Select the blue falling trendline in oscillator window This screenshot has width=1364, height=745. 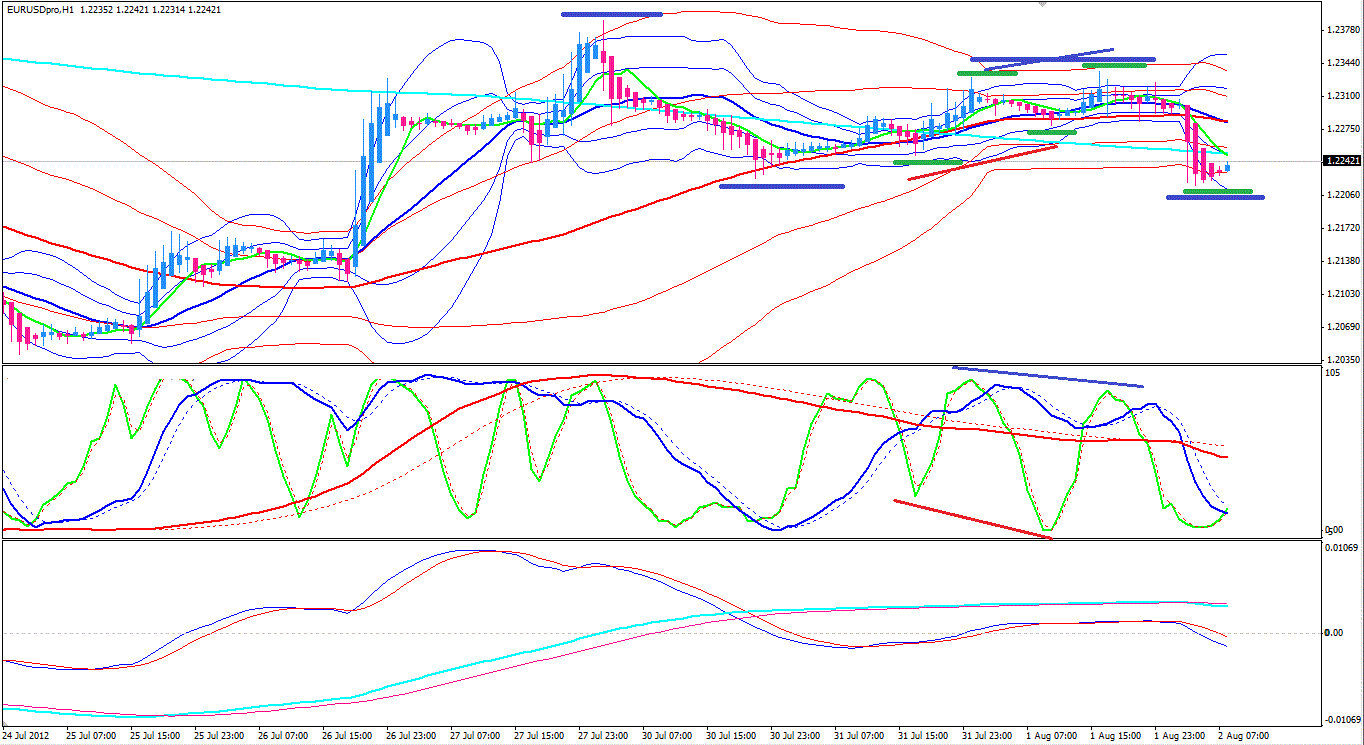(x=1046, y=376)
